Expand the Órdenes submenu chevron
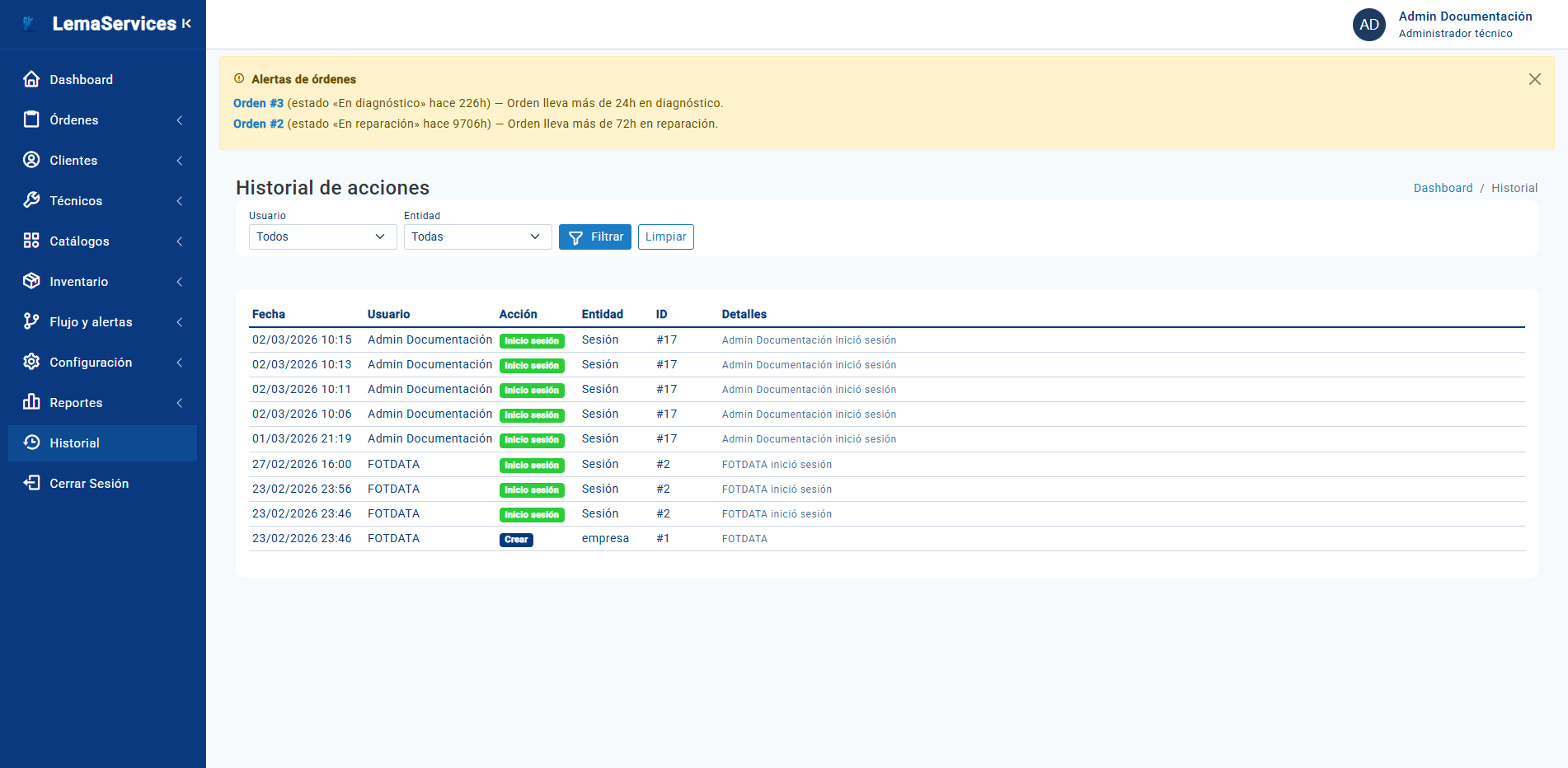This screenshot has width=1568, height=768. (180, 120)
